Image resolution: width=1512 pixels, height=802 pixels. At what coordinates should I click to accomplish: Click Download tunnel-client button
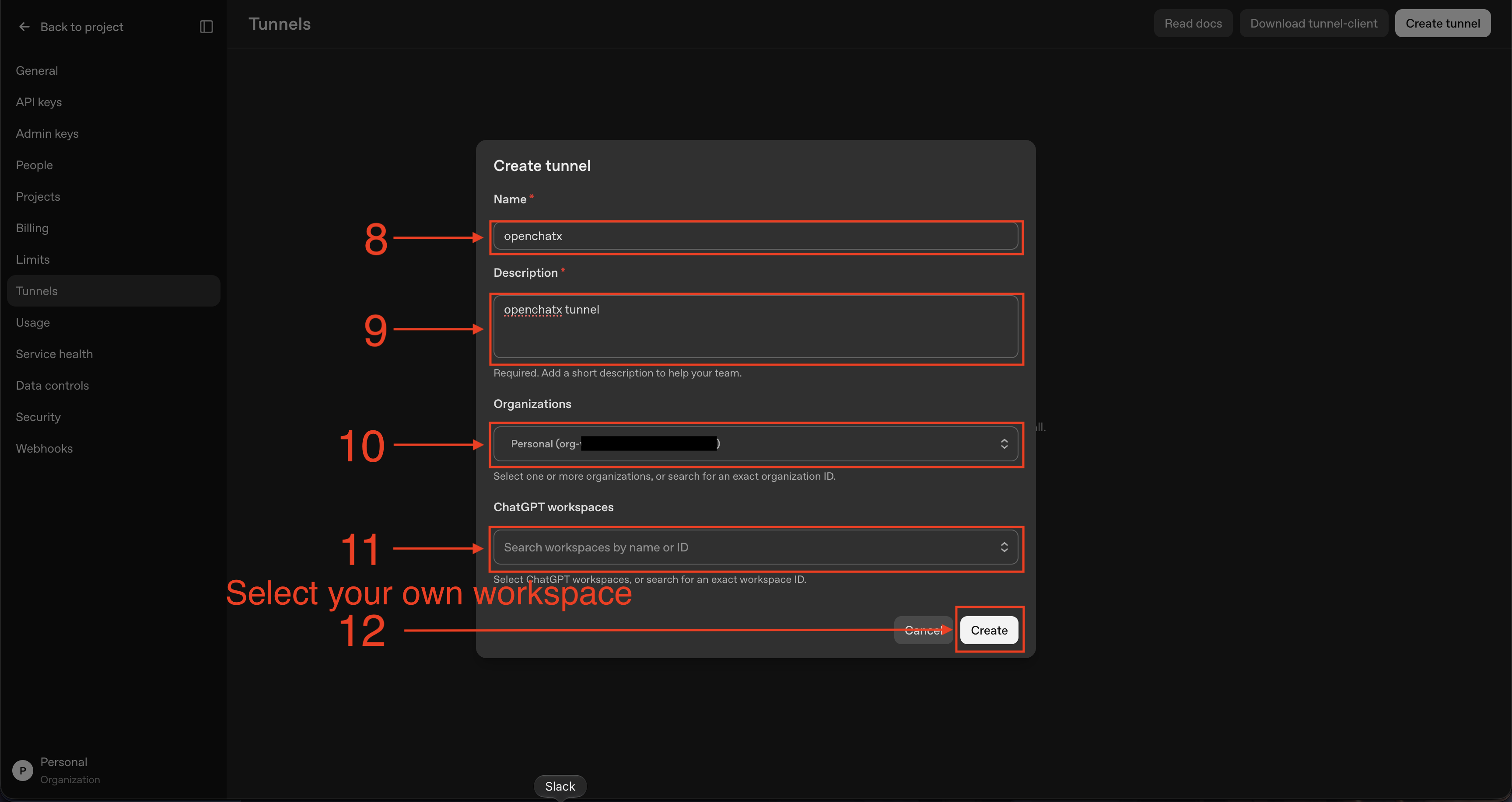coord(1314,24)
